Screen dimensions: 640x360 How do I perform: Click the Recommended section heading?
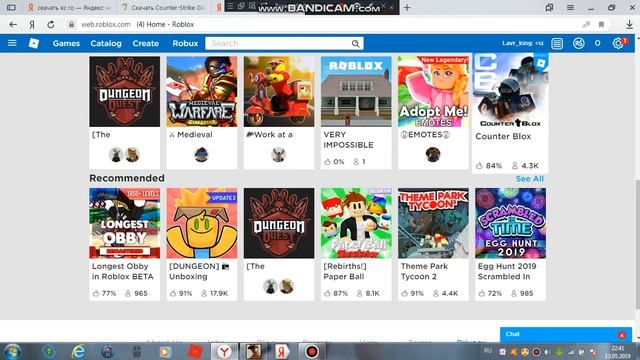point(127,178)
